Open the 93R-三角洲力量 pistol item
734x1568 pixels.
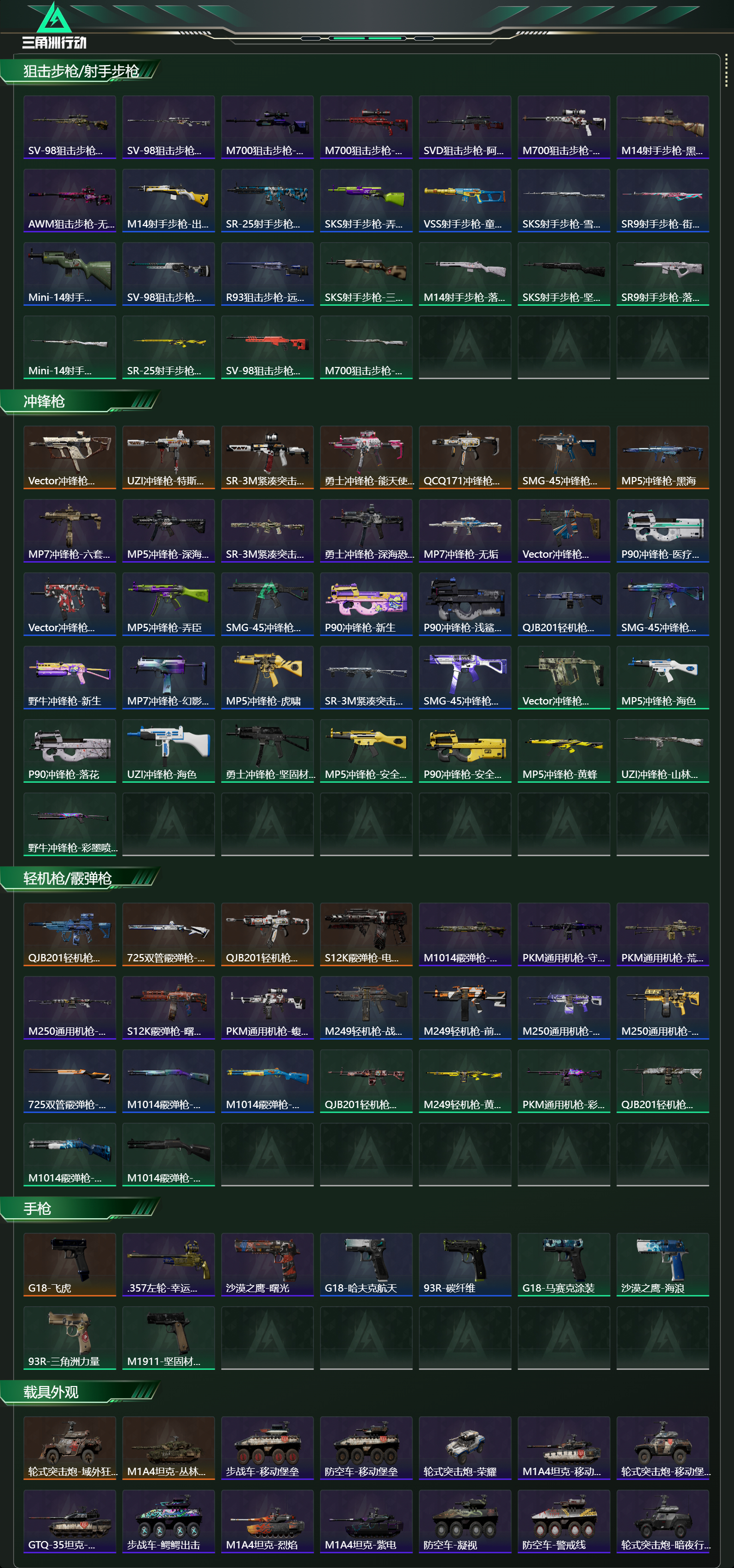[70, 1338]
